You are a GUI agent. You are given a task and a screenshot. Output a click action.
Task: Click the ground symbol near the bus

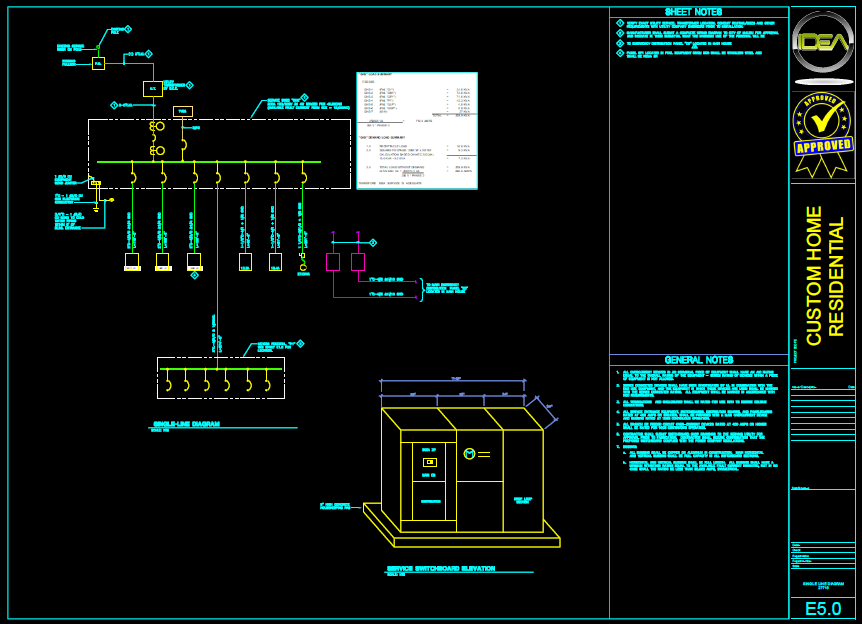[96, 209]
